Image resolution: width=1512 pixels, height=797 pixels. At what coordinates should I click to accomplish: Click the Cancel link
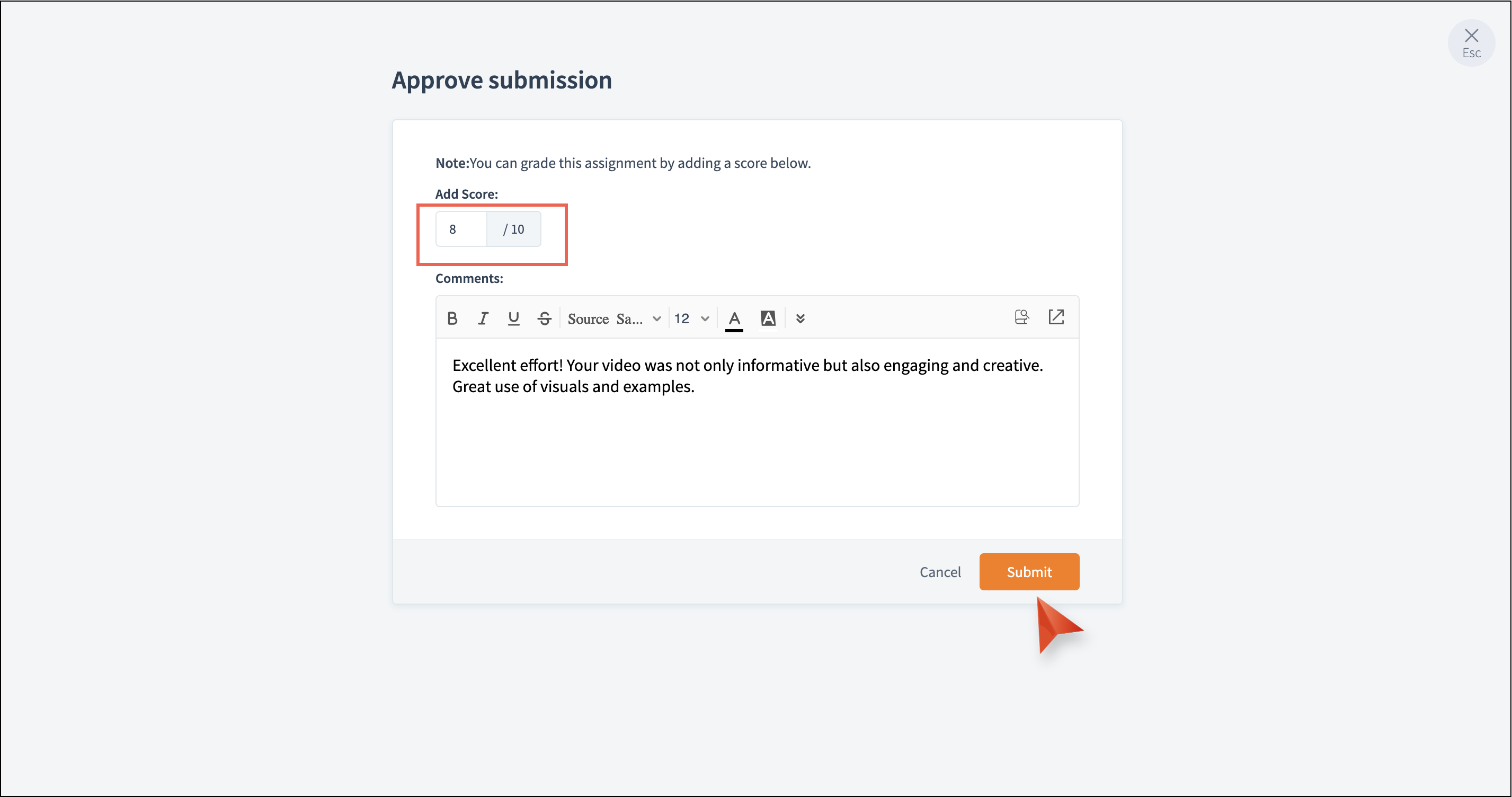click(940, 572)
